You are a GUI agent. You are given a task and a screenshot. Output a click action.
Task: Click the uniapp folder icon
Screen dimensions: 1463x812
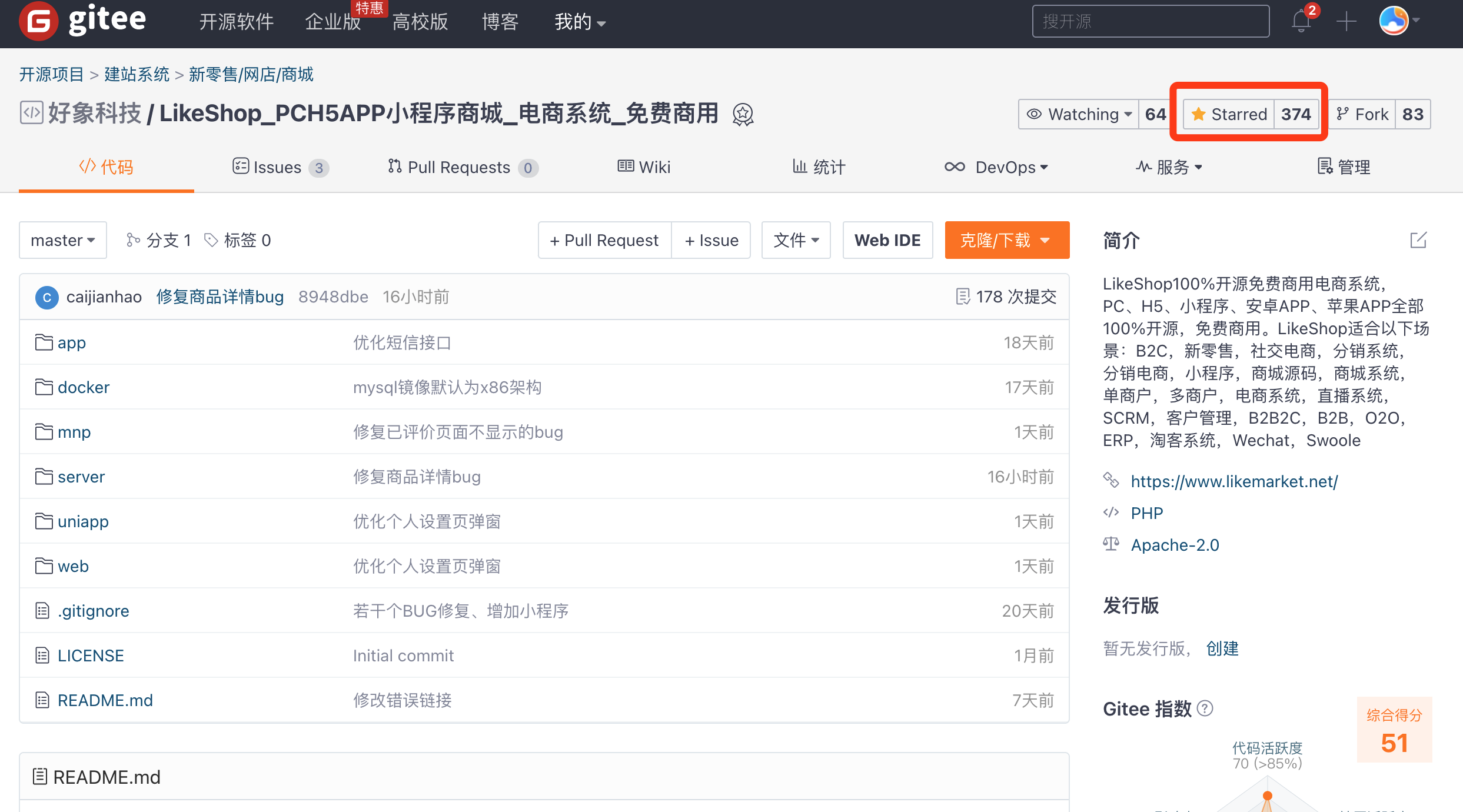pos(44,521)
